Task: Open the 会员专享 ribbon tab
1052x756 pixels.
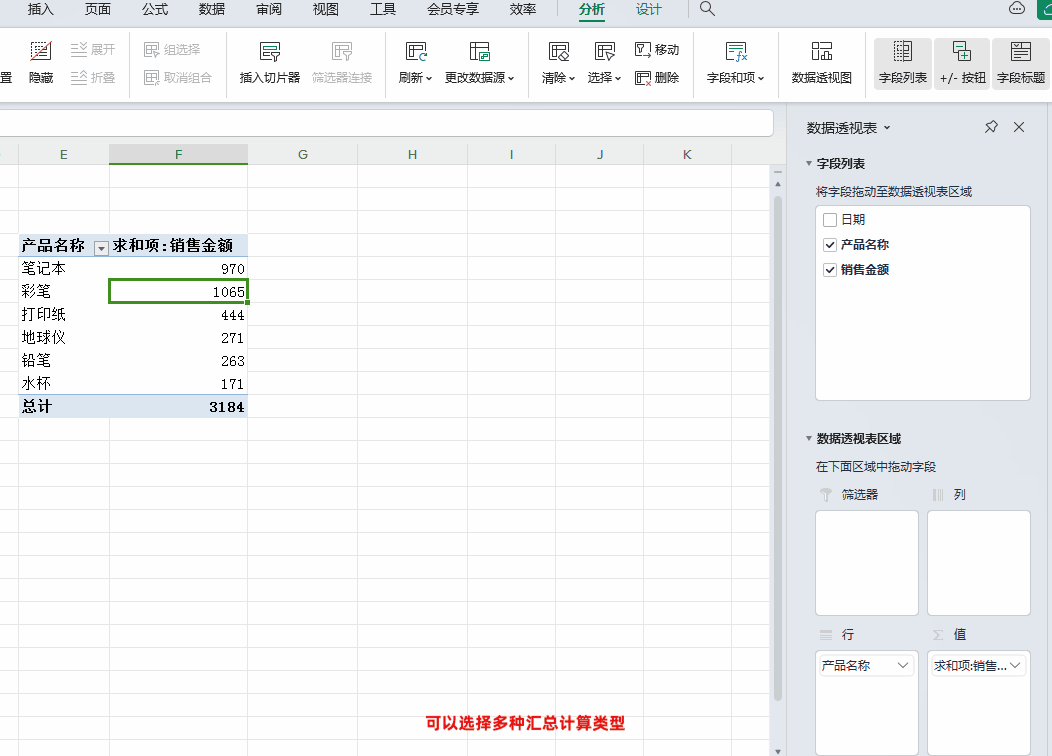Action: click(453, 9)
